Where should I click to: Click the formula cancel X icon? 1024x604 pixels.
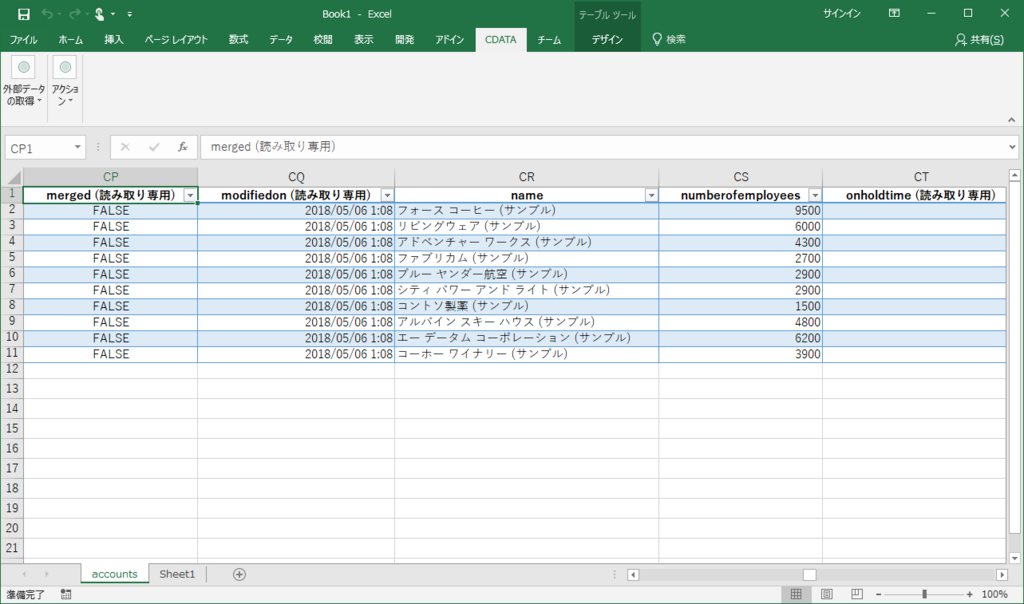[x=125, y=148]
